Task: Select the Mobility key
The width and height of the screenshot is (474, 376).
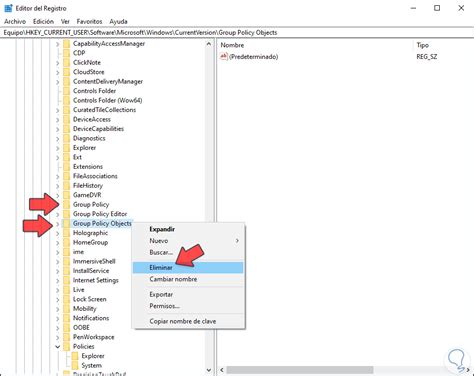Action: pyautogui.click(x=85, y=309)
